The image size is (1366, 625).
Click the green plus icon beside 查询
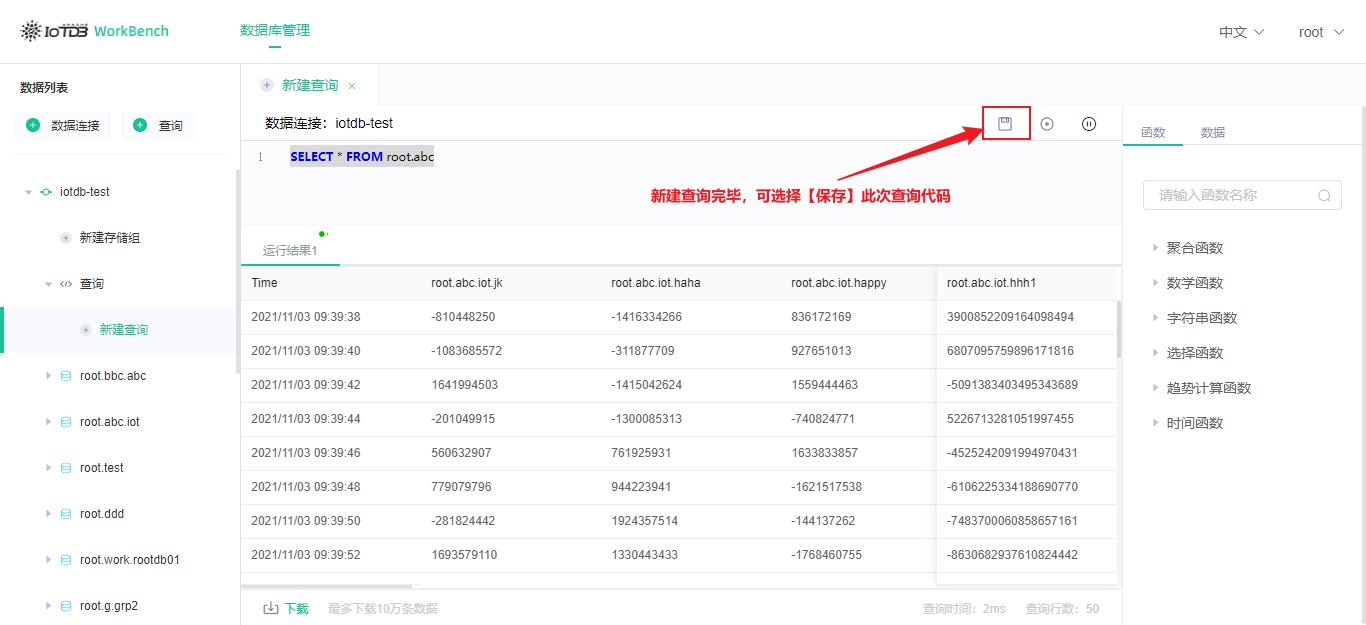coord(139,125)
